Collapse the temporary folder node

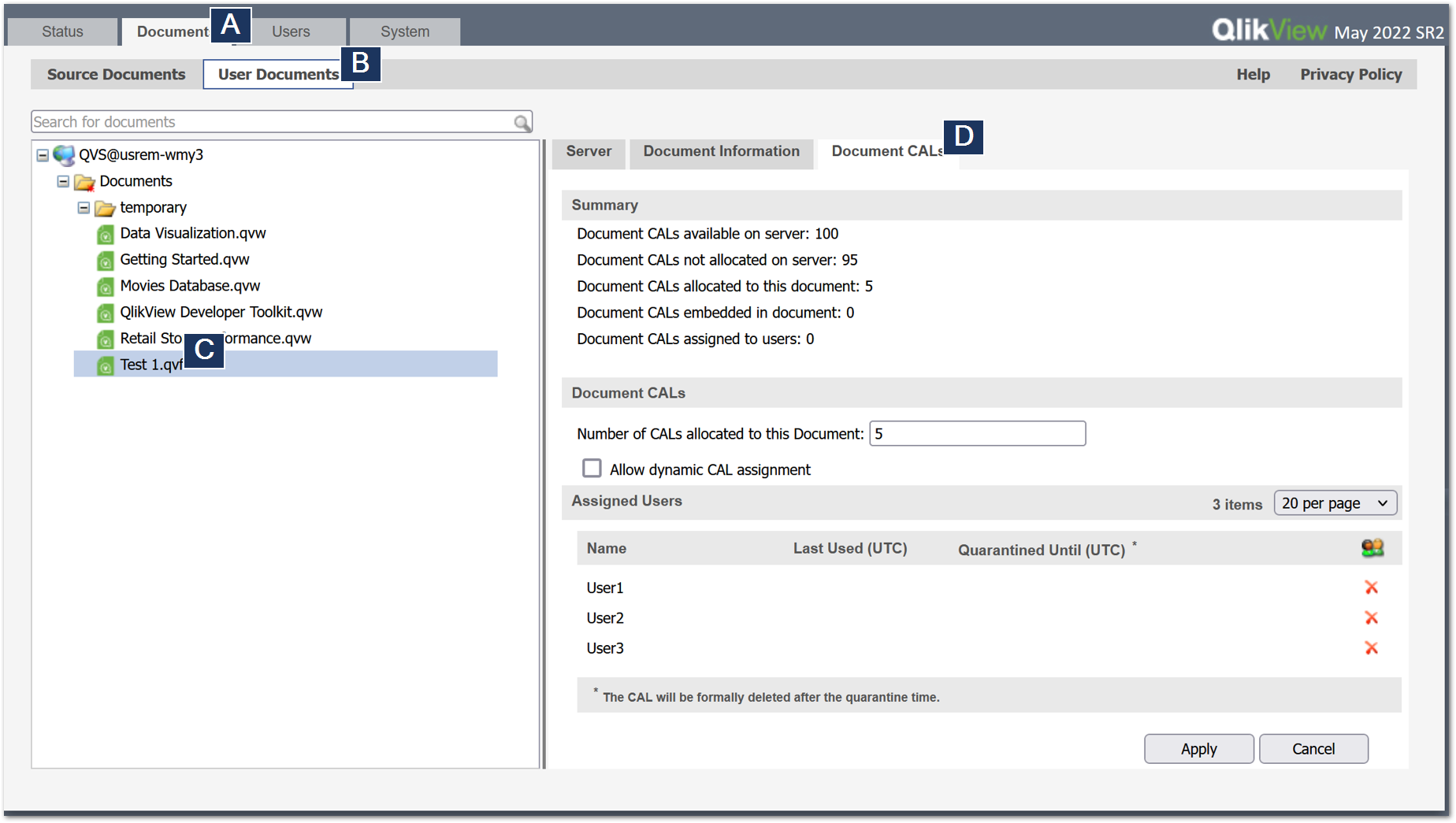[84, 208]
